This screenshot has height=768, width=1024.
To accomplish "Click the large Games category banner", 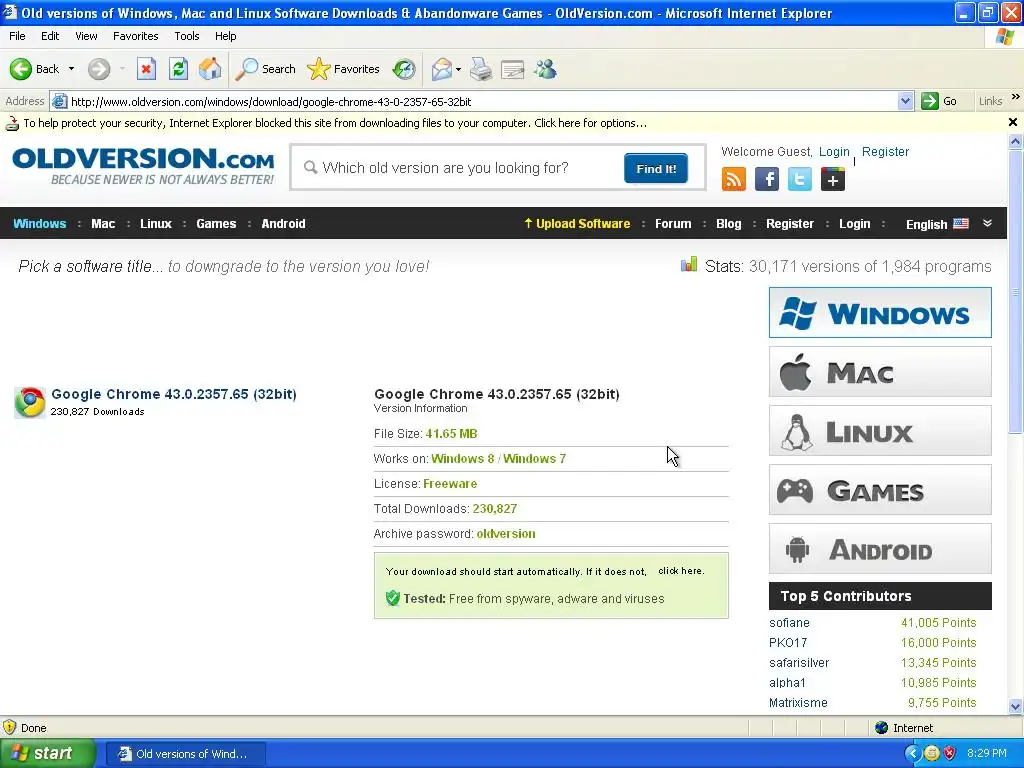I will pyautogui.click(x=880, y=490).
